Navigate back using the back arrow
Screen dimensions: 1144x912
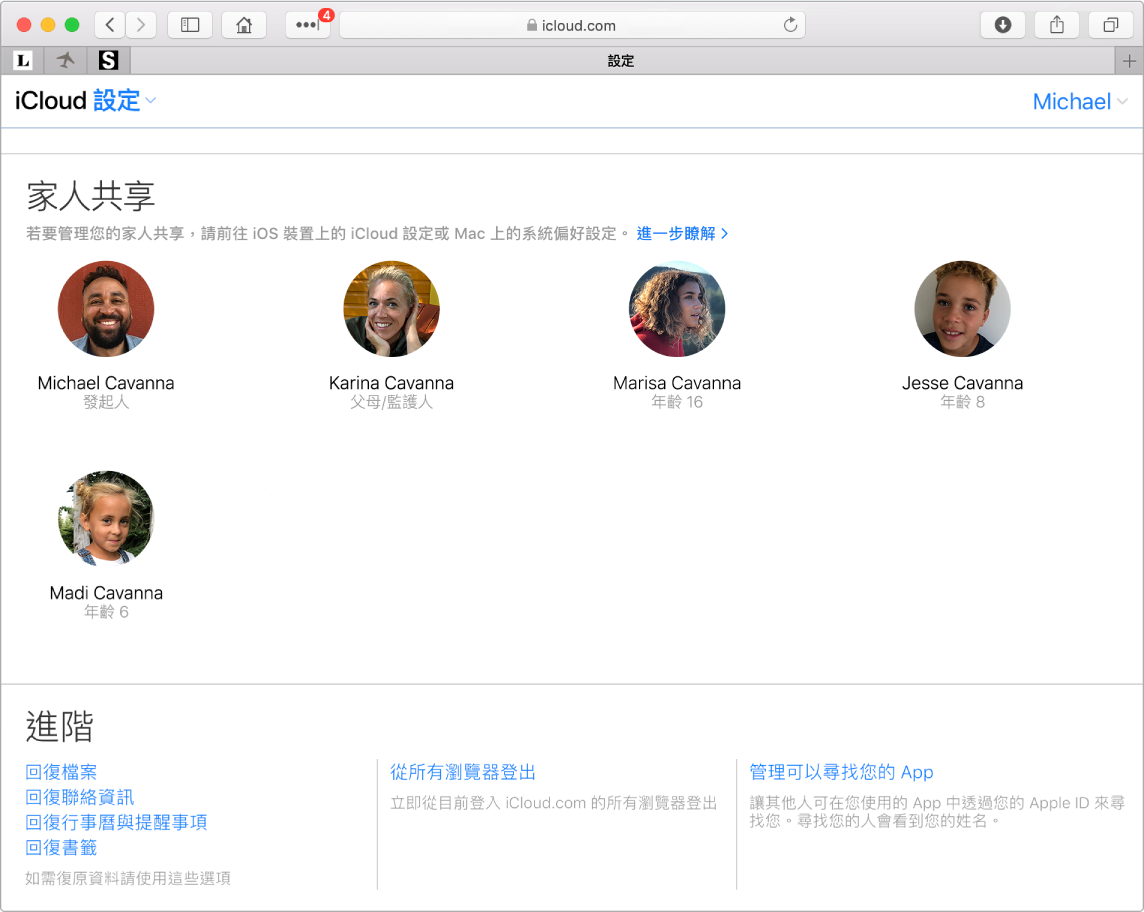pyautogui.click(x=109, y=24)
